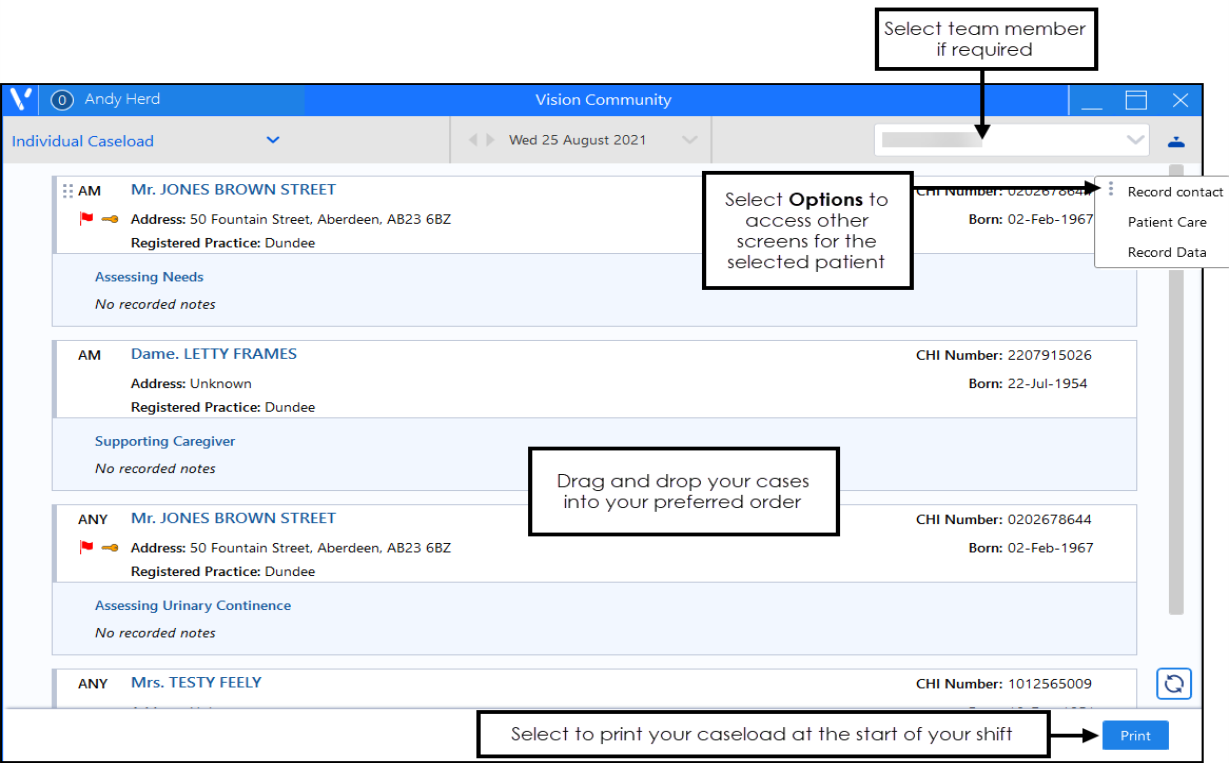The height and width of the screenshot is (763, 1229).
Task: Click the Print button
Action: click(x=1135, y=735)
